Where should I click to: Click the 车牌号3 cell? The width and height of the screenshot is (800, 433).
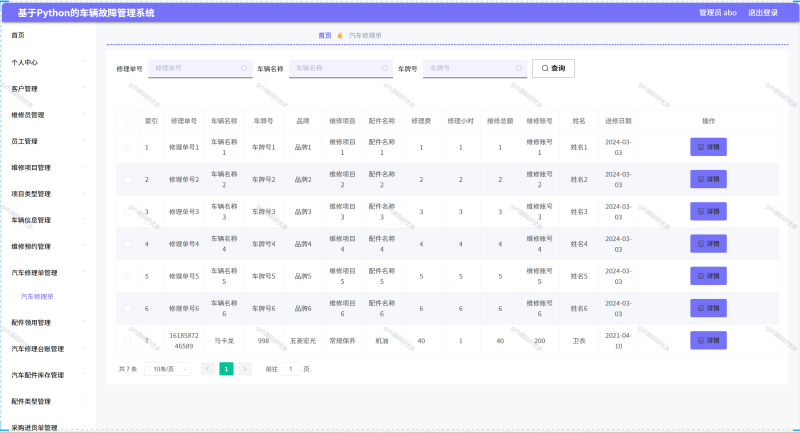(263, 212)
